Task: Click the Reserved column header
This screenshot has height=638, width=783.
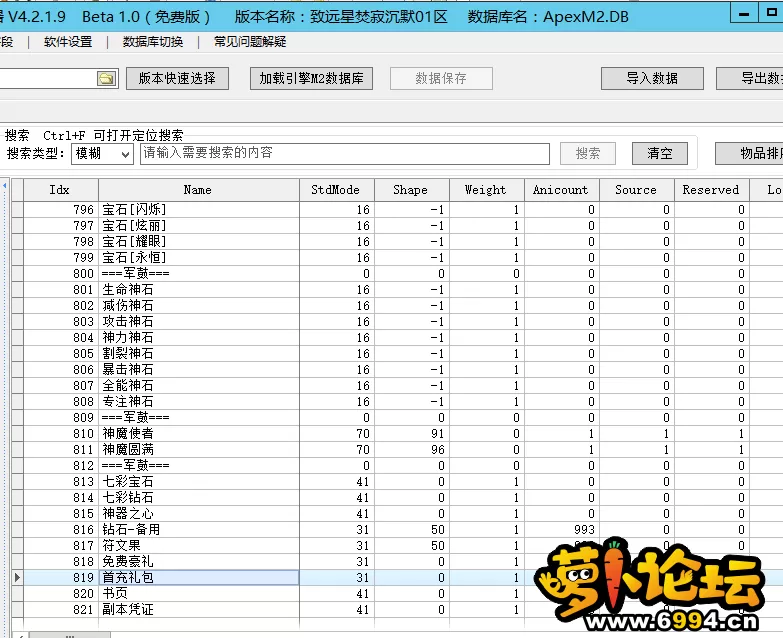Action: click(x=712, y=190)
